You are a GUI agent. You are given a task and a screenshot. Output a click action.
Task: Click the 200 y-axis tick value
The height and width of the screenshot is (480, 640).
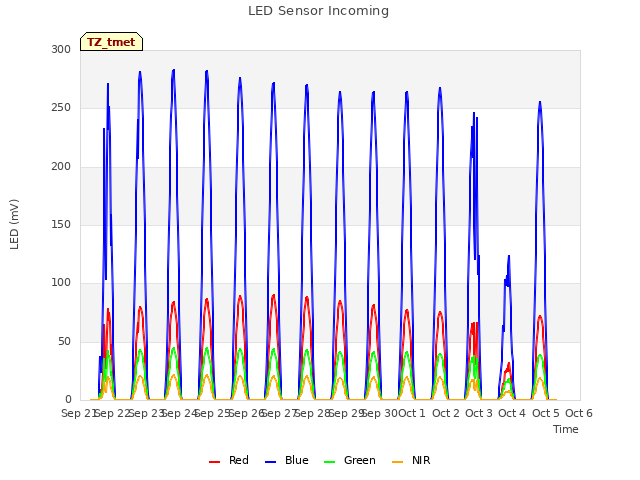[x=61, y=166]
